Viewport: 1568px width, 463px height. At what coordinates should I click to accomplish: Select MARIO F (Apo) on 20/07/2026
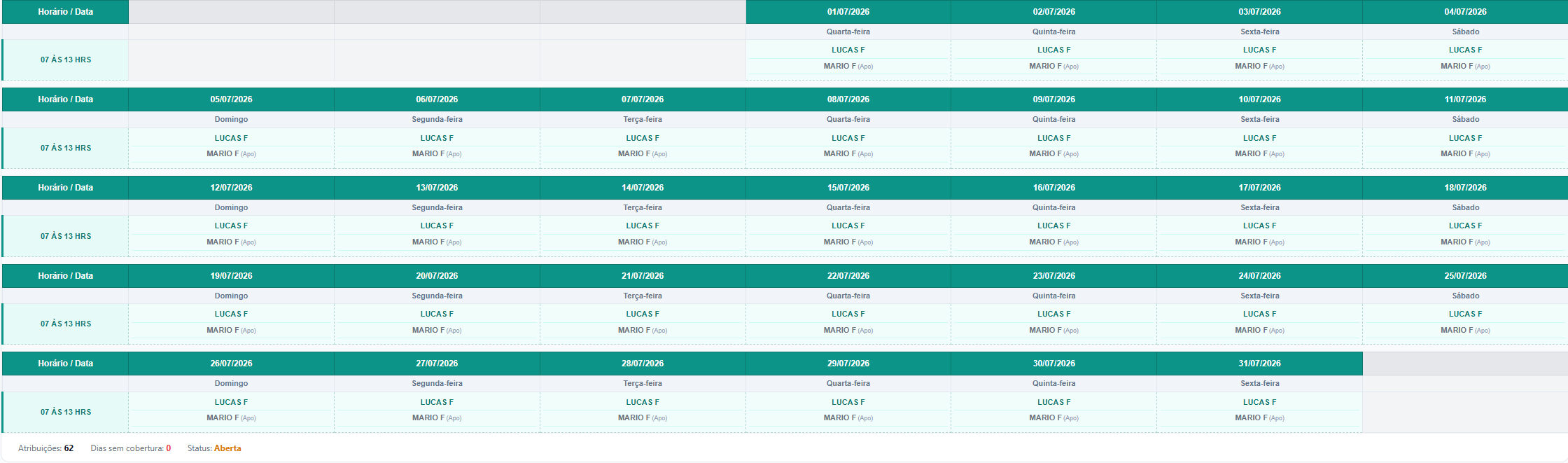click(x=437, y=330)
